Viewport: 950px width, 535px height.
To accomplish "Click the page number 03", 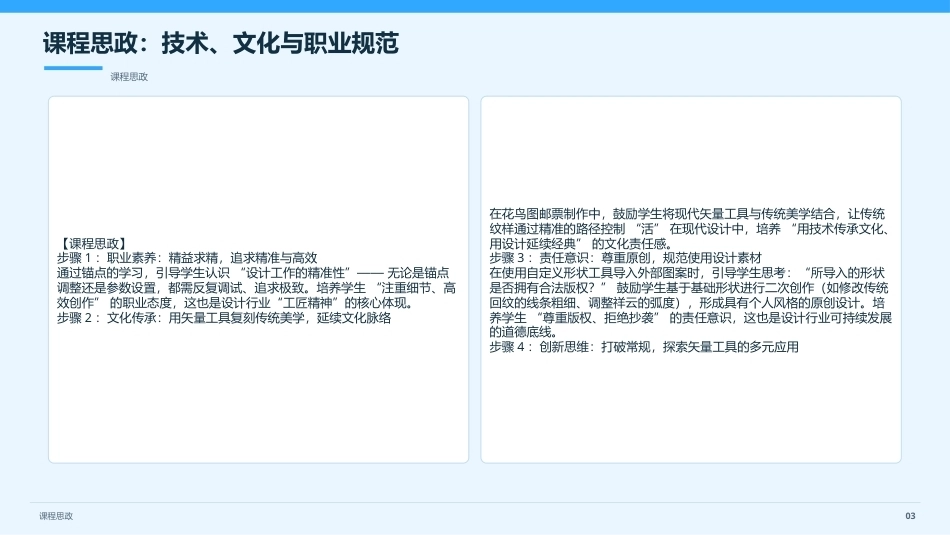I will [910, 516].
